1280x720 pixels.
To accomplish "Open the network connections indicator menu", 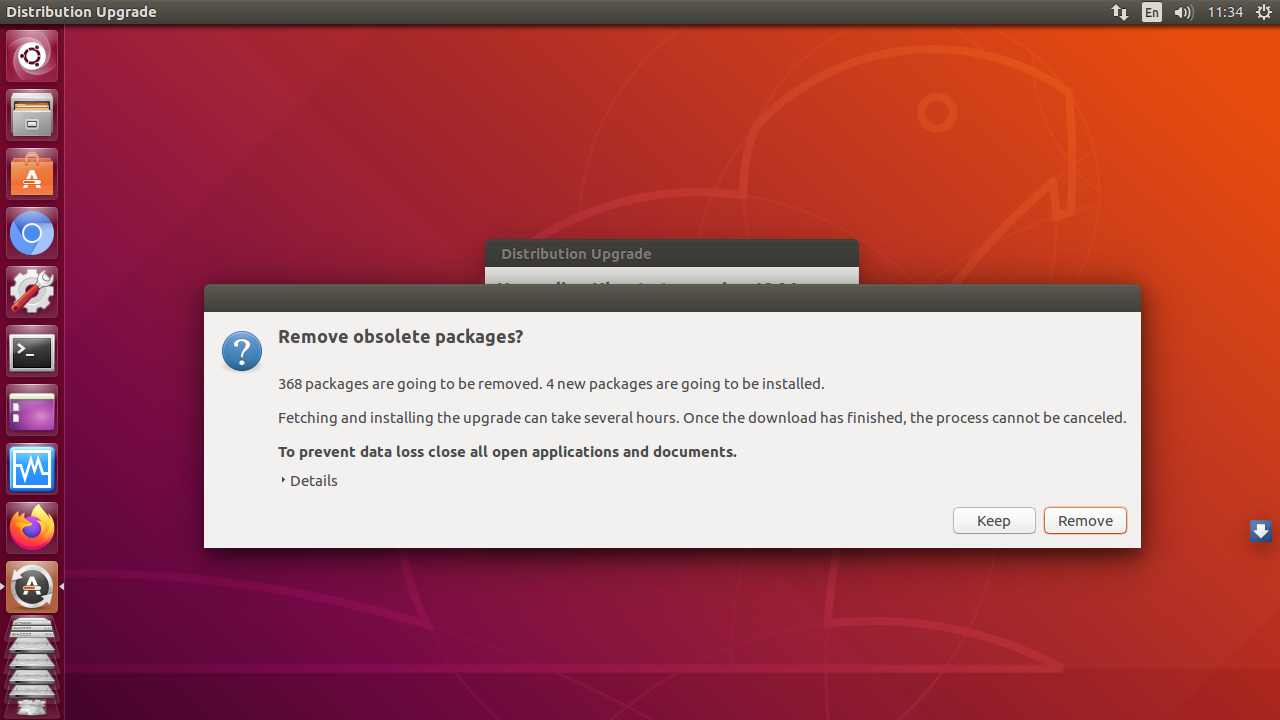I will [1120, 12].
